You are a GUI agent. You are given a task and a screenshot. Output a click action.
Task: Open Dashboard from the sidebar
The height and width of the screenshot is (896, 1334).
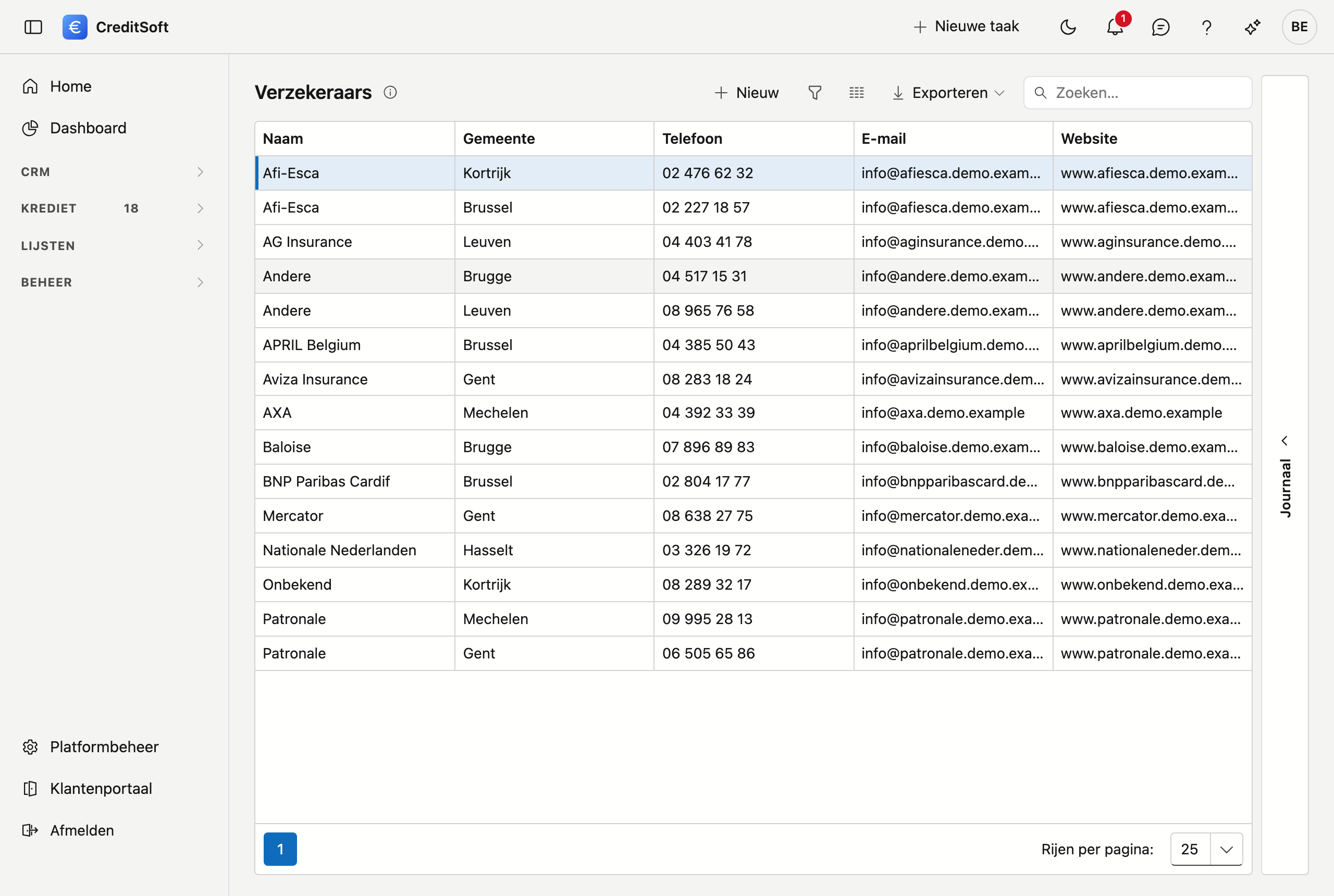point(88,128)
